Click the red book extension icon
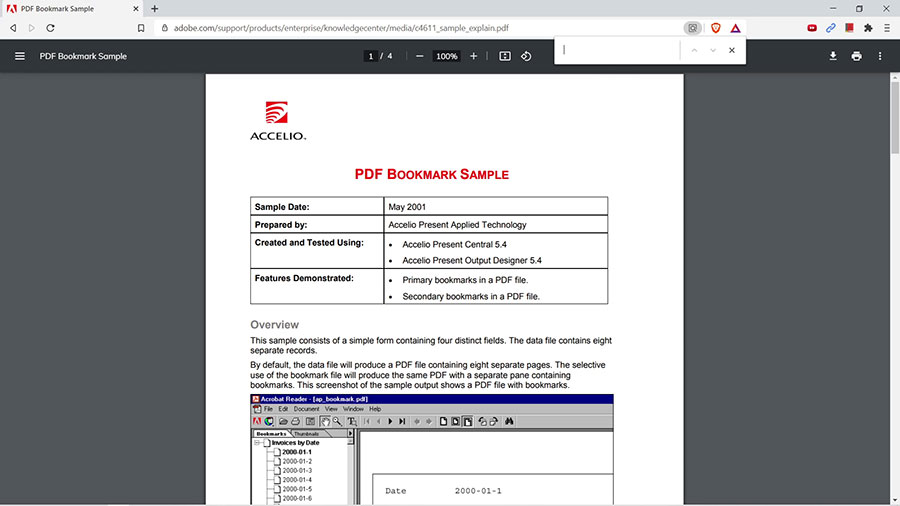This screenshot has height=506, width=900. 849,28
